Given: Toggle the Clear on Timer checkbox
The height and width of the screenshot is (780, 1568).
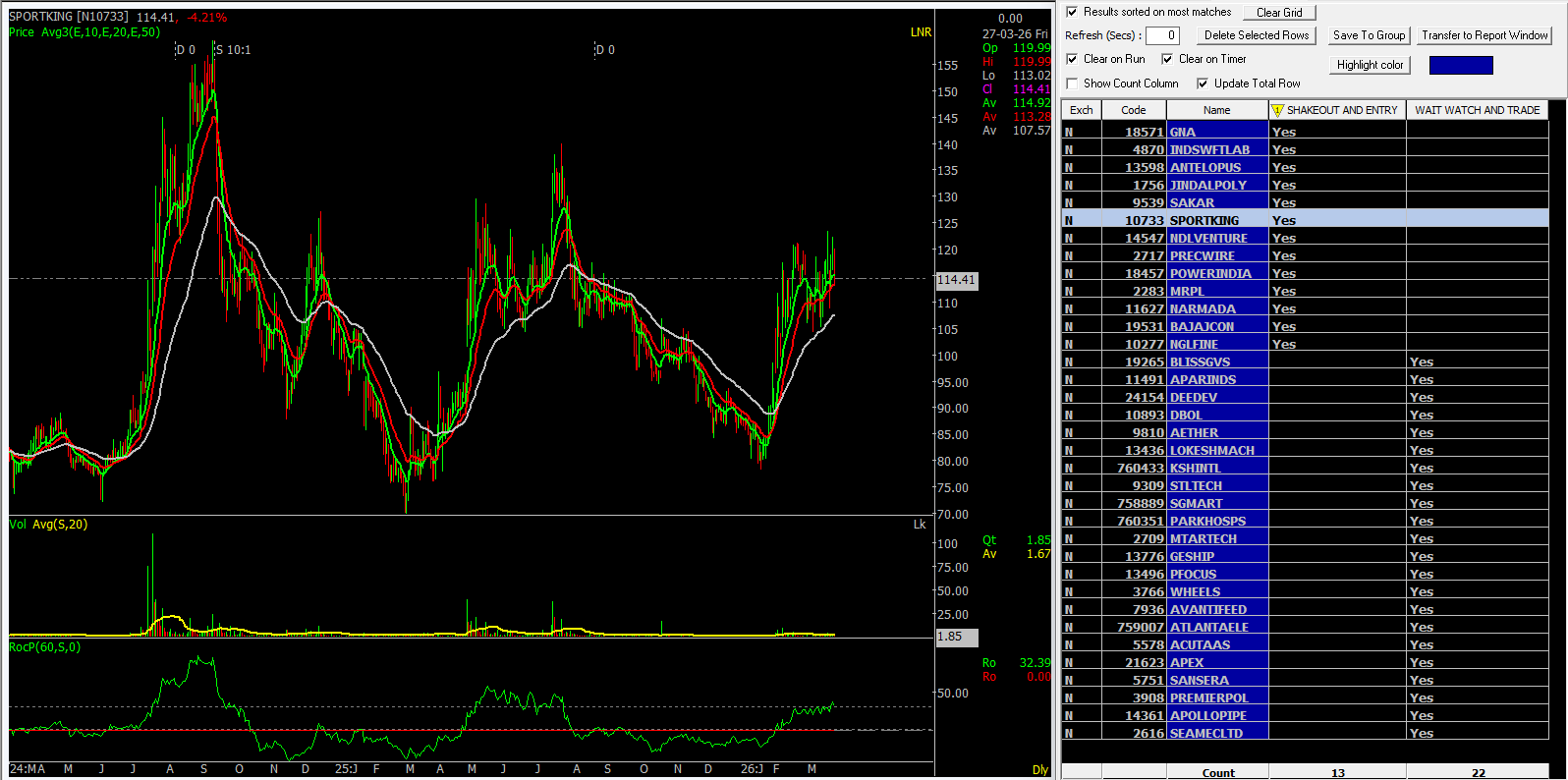Looking at the screenshot, I should click(x=1167, y=59).
